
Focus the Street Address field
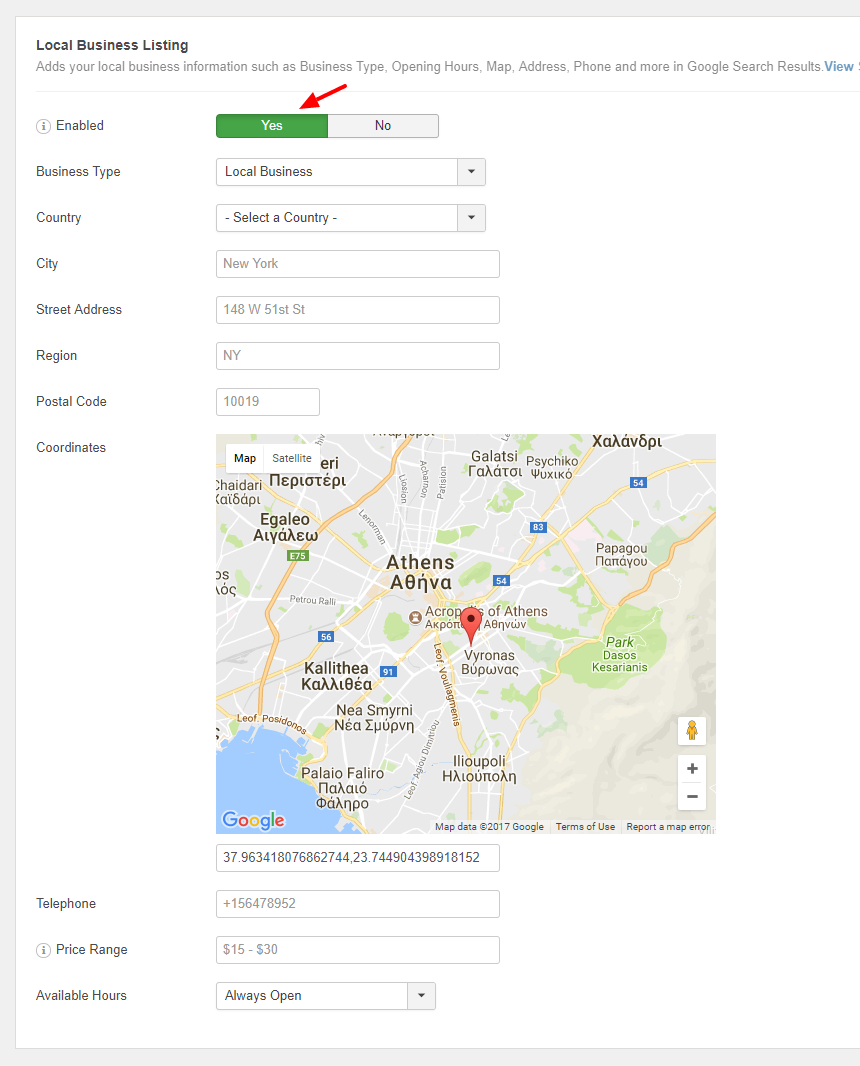pos(358,310)
